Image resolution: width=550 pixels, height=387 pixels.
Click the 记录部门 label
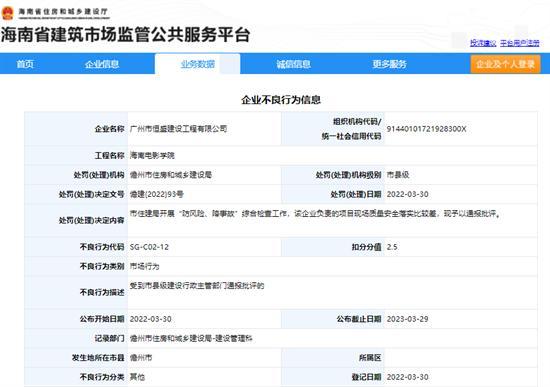(x=109, y=338)
